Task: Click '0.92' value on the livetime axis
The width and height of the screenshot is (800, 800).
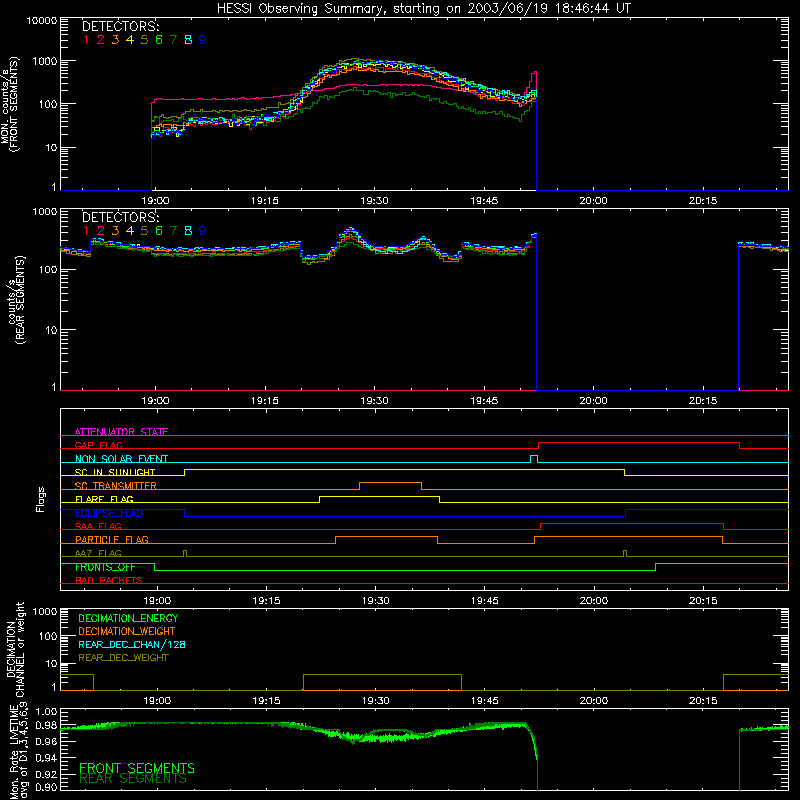Action: coord(46,772)
